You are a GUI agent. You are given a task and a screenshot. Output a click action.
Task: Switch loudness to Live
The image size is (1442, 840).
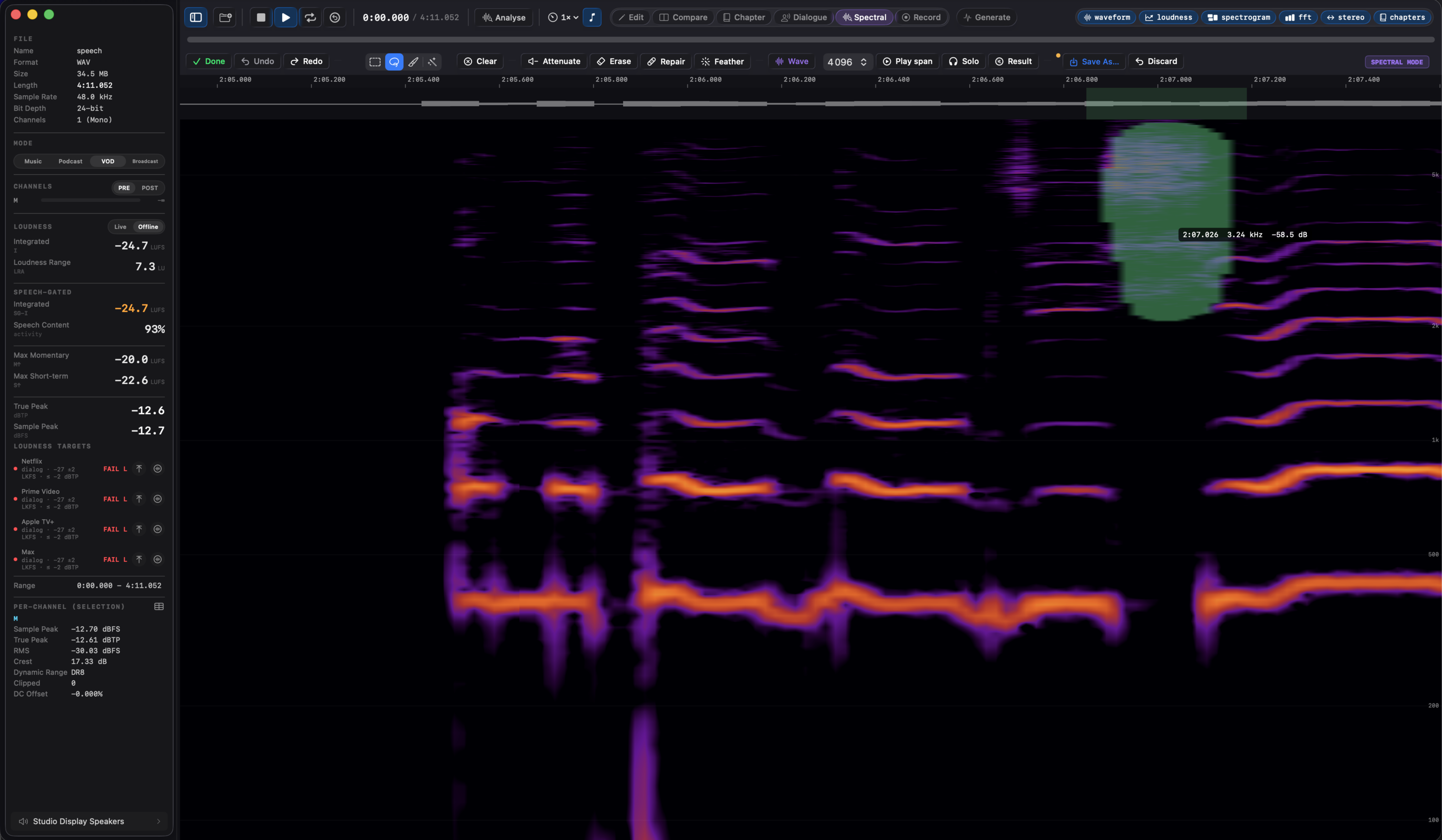pyautogui.click(x=120, y=227)
